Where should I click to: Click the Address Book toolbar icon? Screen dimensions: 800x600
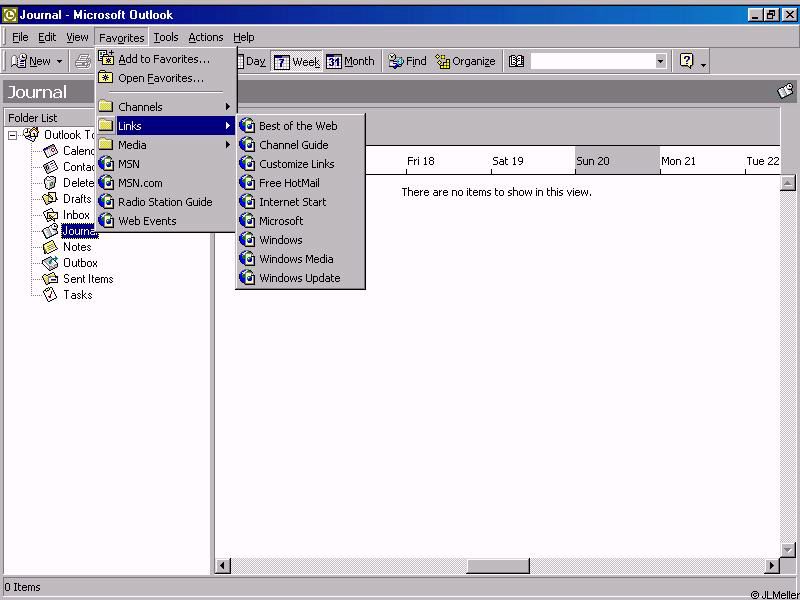click(x=516, y=61)
